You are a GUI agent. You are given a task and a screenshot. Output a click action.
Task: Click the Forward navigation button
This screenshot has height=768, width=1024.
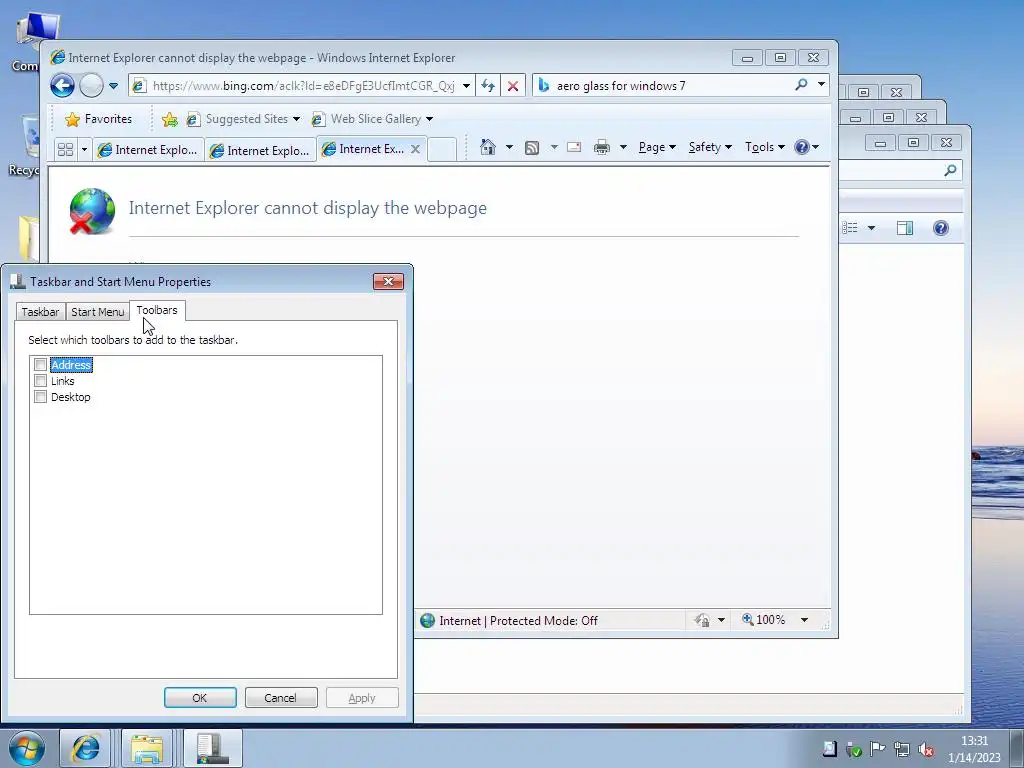pos(91,86)
